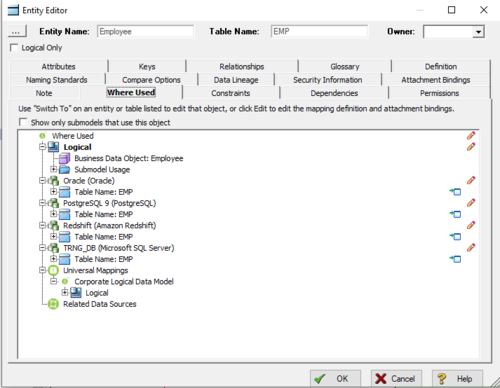Collapse the Corporate Logical Data Model node
Screen dimensions: 500x388
tap(53, 282)
